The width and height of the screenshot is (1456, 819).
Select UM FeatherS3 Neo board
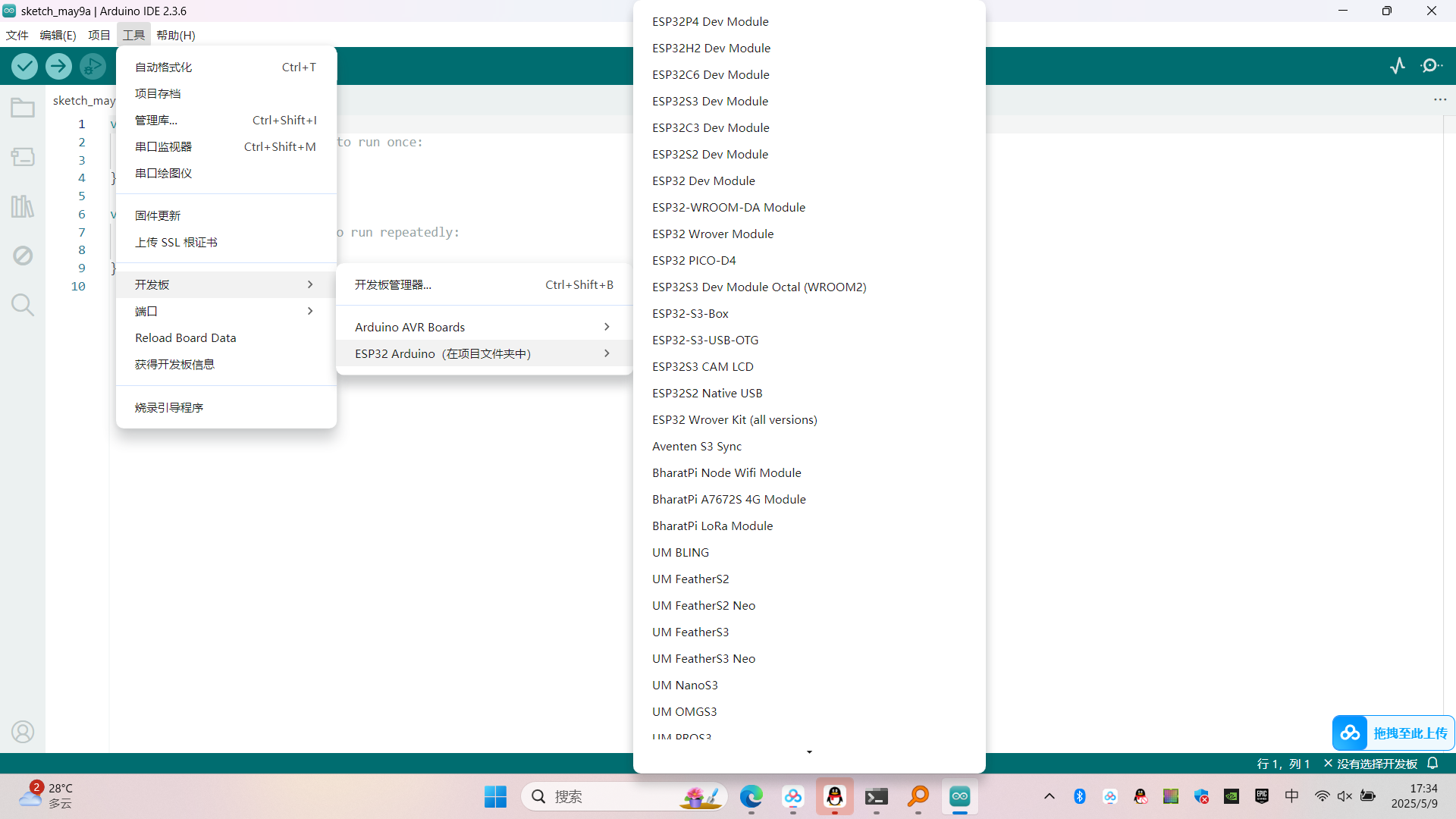click(809, 658)
